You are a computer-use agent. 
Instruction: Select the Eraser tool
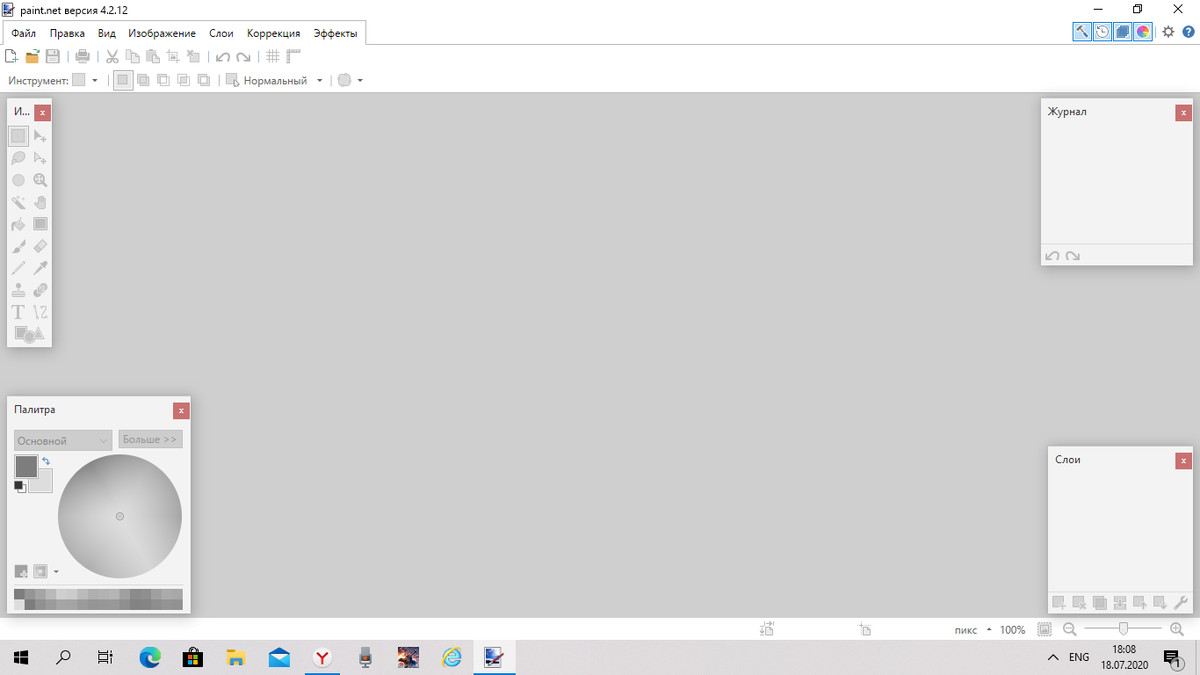tap(40, 246)
